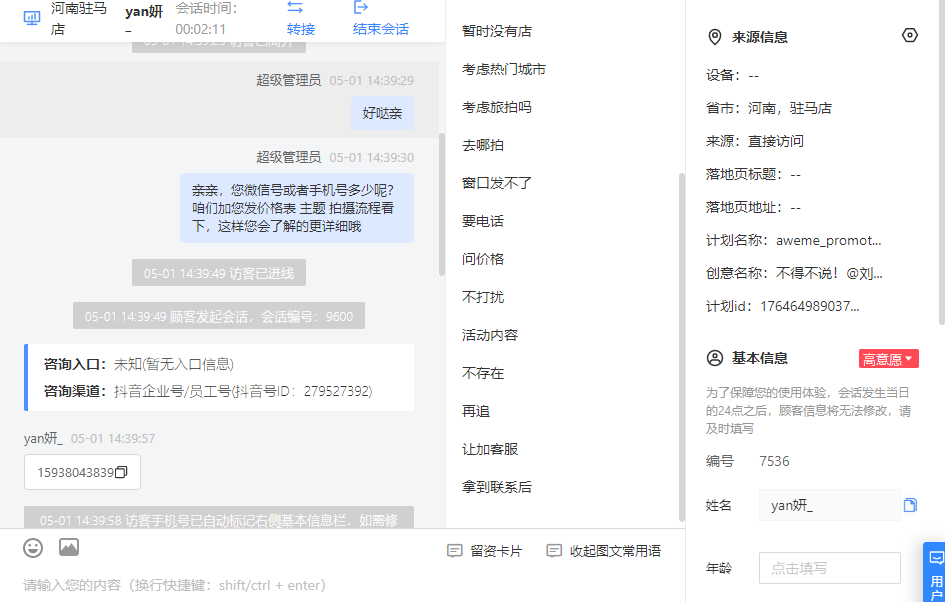Click the blue copy icon beside 姓名 field
The height and width of the screenshot is (602, 945).
tap(910, 505)
